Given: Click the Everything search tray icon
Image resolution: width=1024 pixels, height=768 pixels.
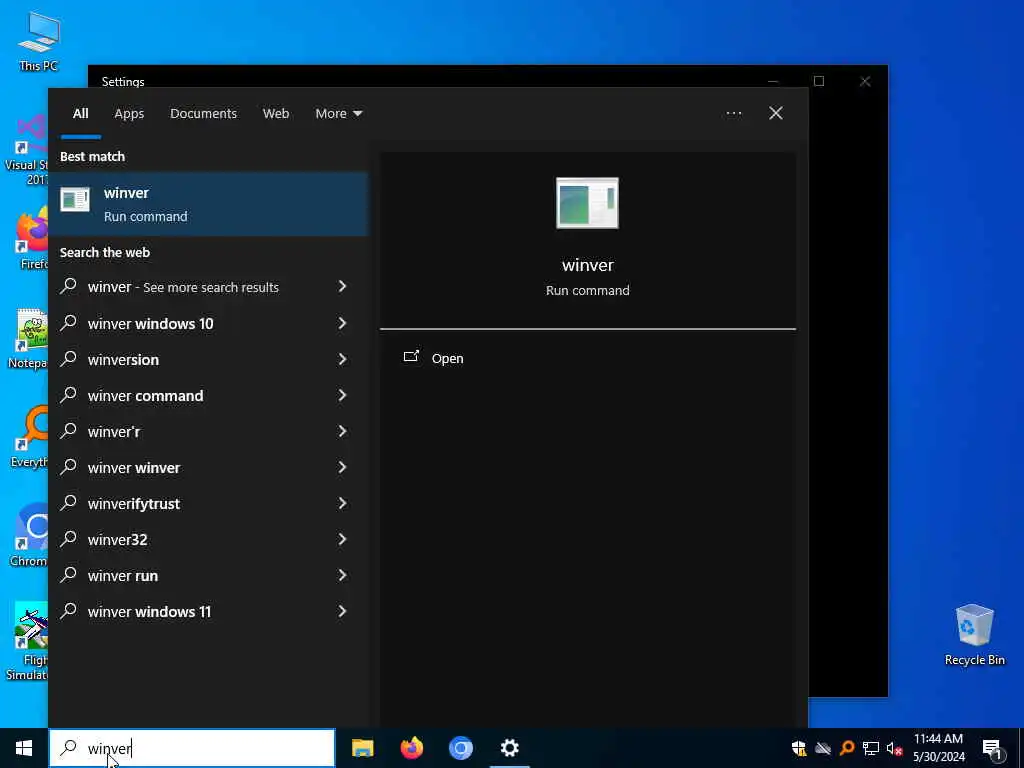Looking at the screenshot, I should click(x=847, y=748).
